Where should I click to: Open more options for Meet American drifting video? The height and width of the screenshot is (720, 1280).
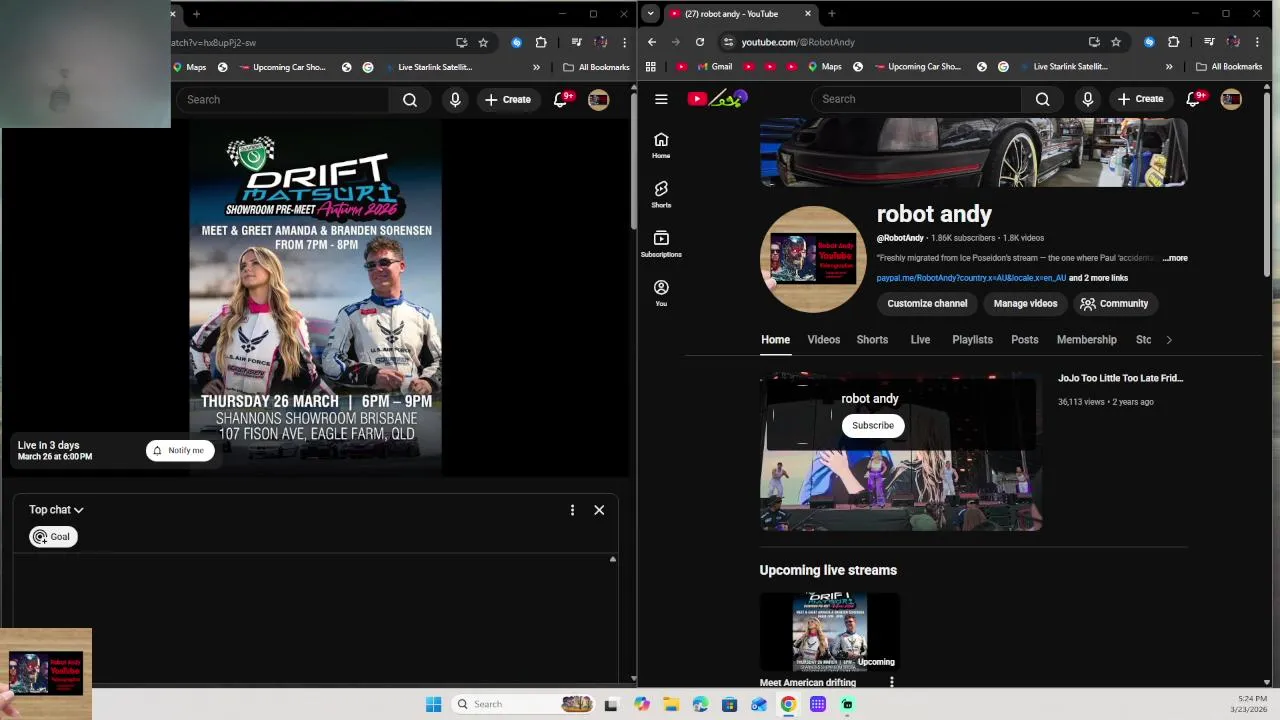point(891,682)
